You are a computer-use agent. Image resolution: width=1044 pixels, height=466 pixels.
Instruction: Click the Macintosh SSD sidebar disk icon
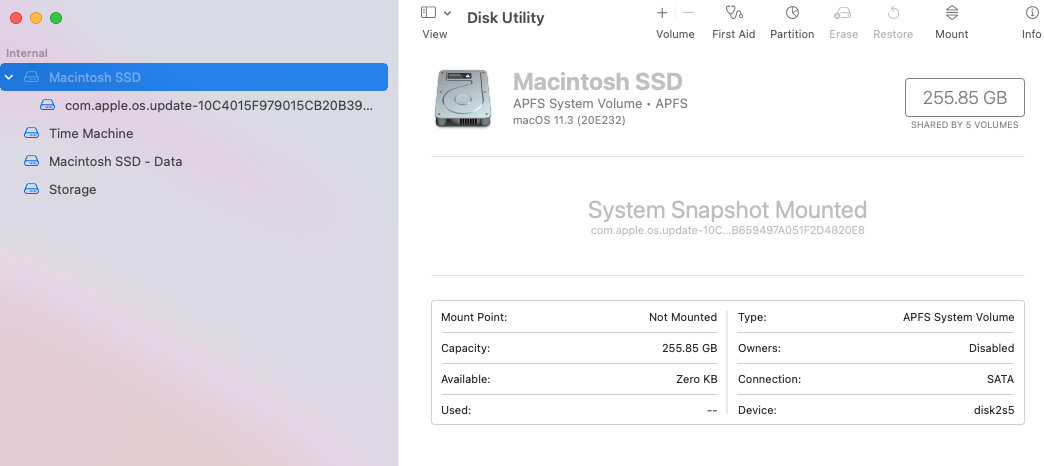tap(31, 77)
